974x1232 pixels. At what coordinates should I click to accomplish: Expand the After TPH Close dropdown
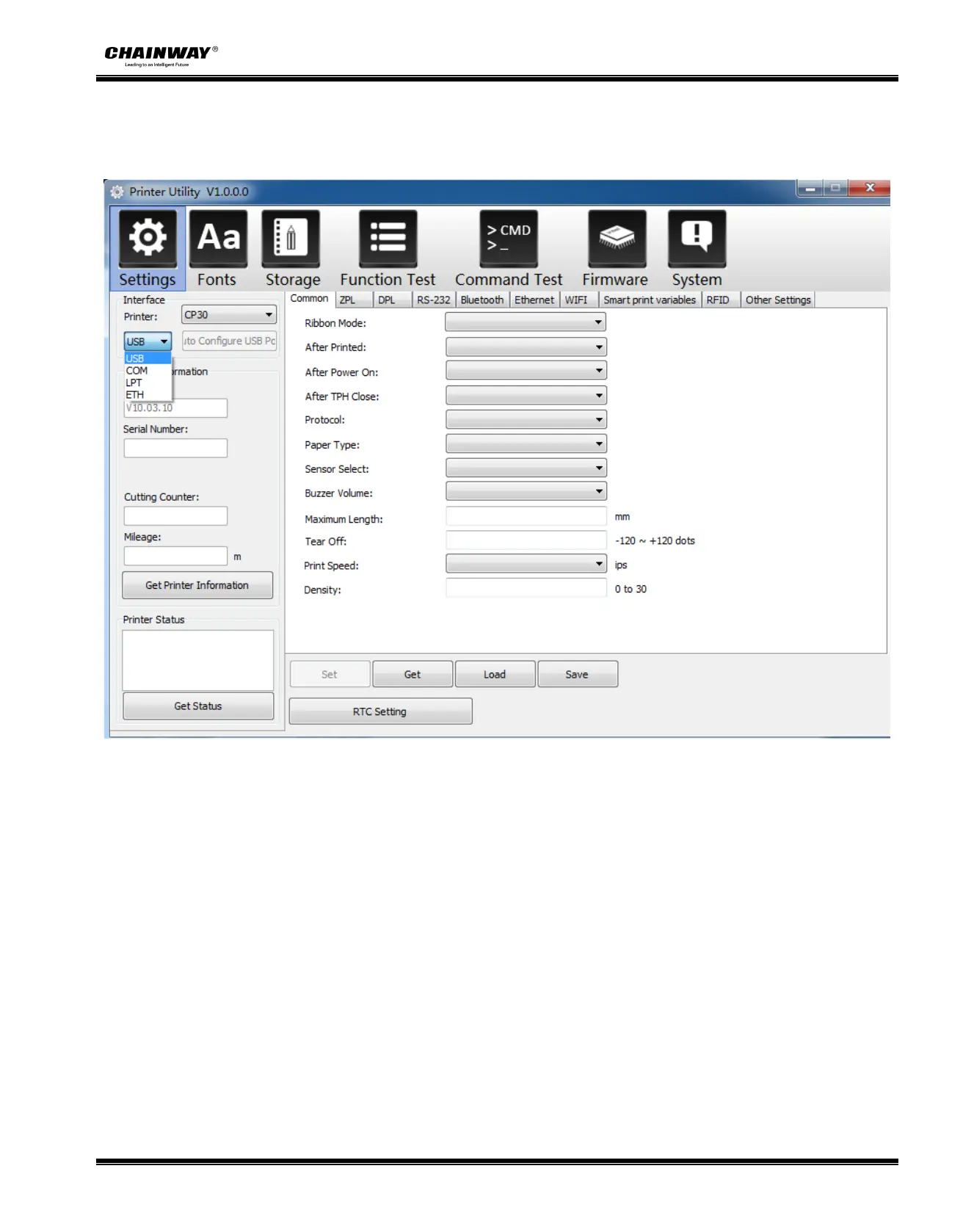(x=526, y=396)
